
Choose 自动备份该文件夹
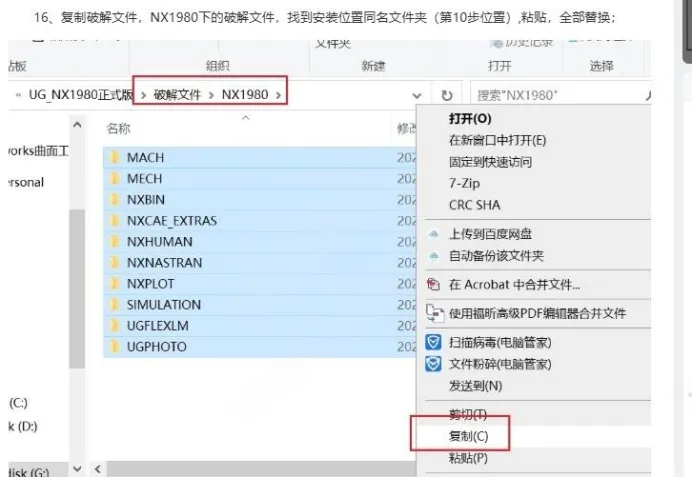(x=496, y=256)
